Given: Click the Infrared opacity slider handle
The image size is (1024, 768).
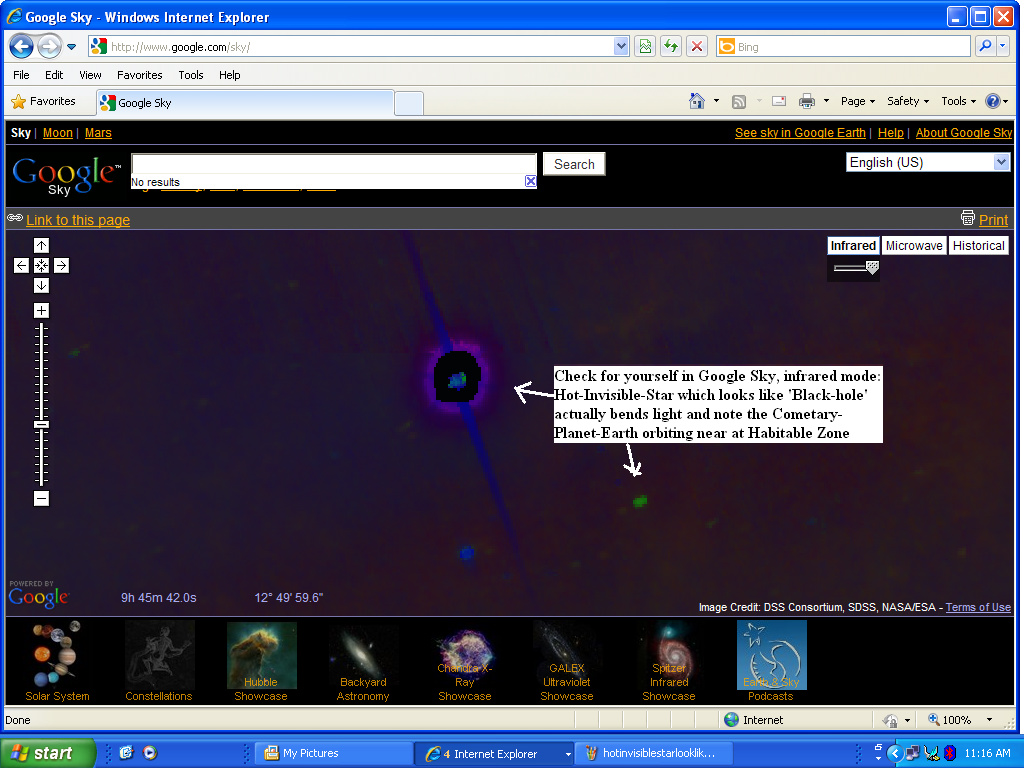Looking at the screenshot, I should [x=872, y=267].
